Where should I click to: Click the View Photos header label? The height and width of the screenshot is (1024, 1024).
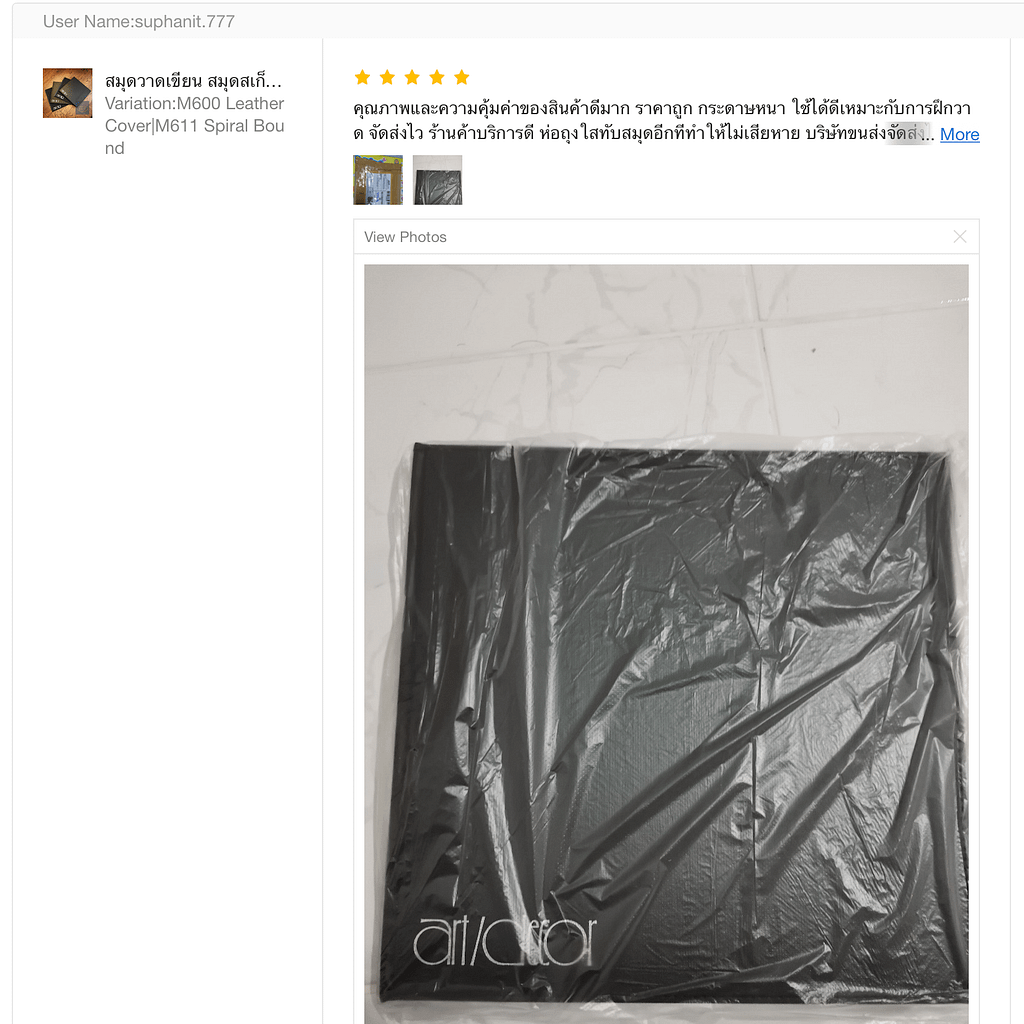[x=406, y=237]
